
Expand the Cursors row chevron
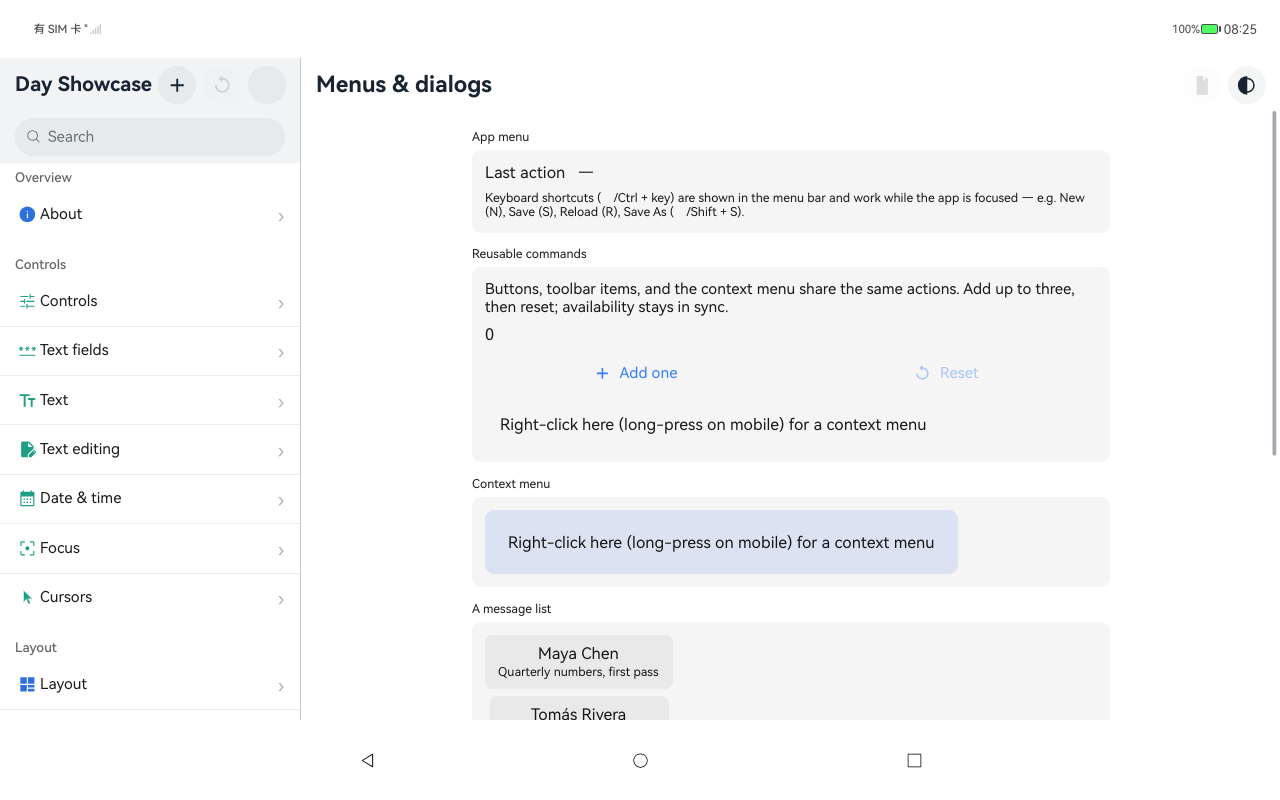281,599
